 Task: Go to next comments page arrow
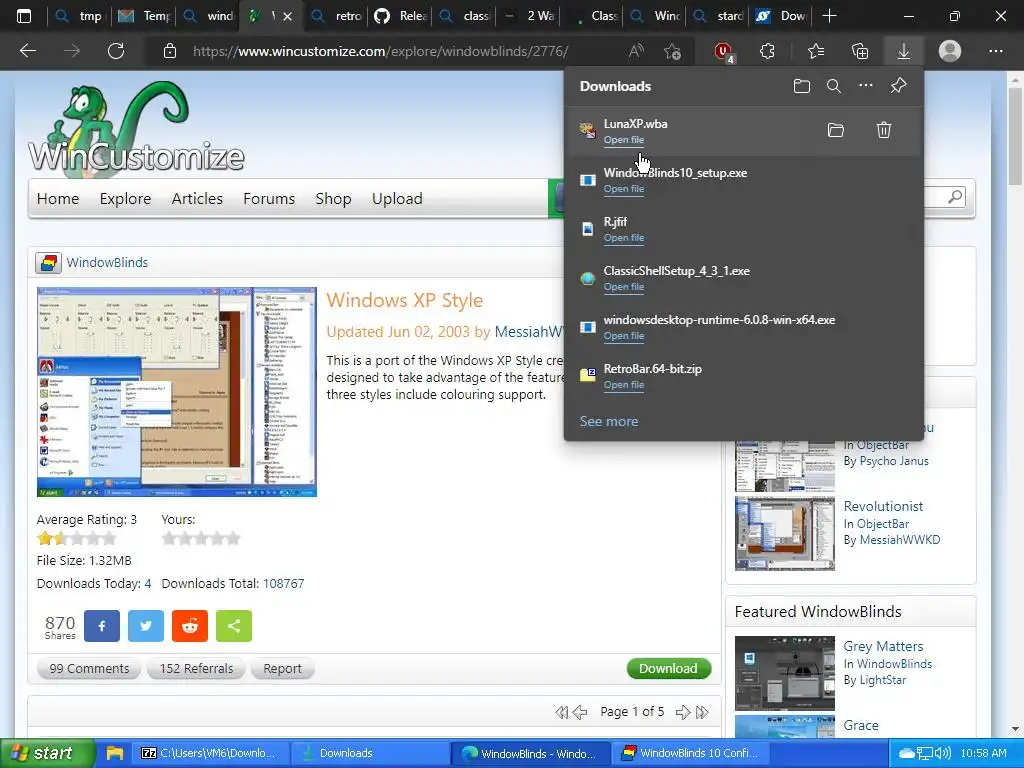[x=682, y=712]
